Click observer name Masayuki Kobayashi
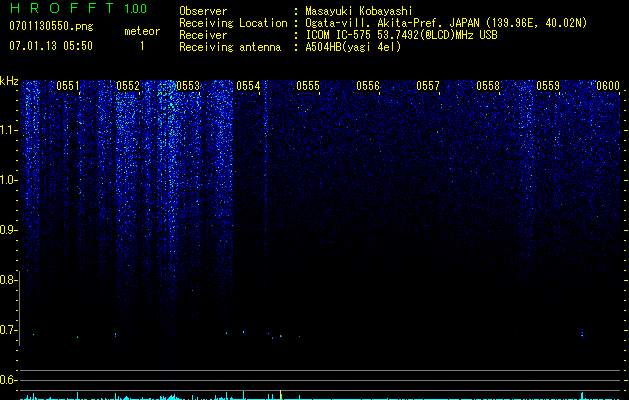This screenshot has height=400, width=629. 359,11
